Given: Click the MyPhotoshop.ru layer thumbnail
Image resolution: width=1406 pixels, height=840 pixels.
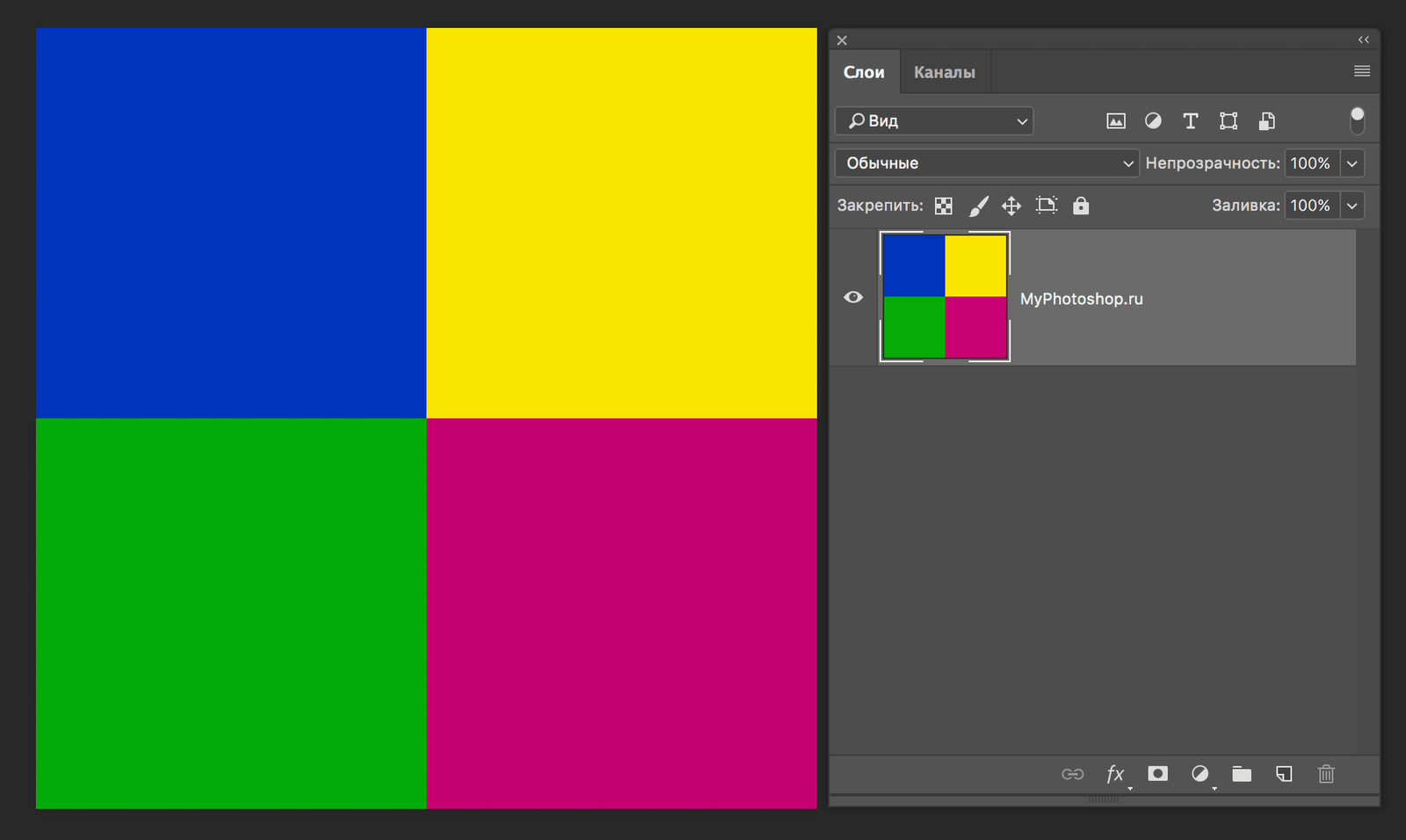Looking at the screenshot, I should pyautogui.click(x=945, y=297).
